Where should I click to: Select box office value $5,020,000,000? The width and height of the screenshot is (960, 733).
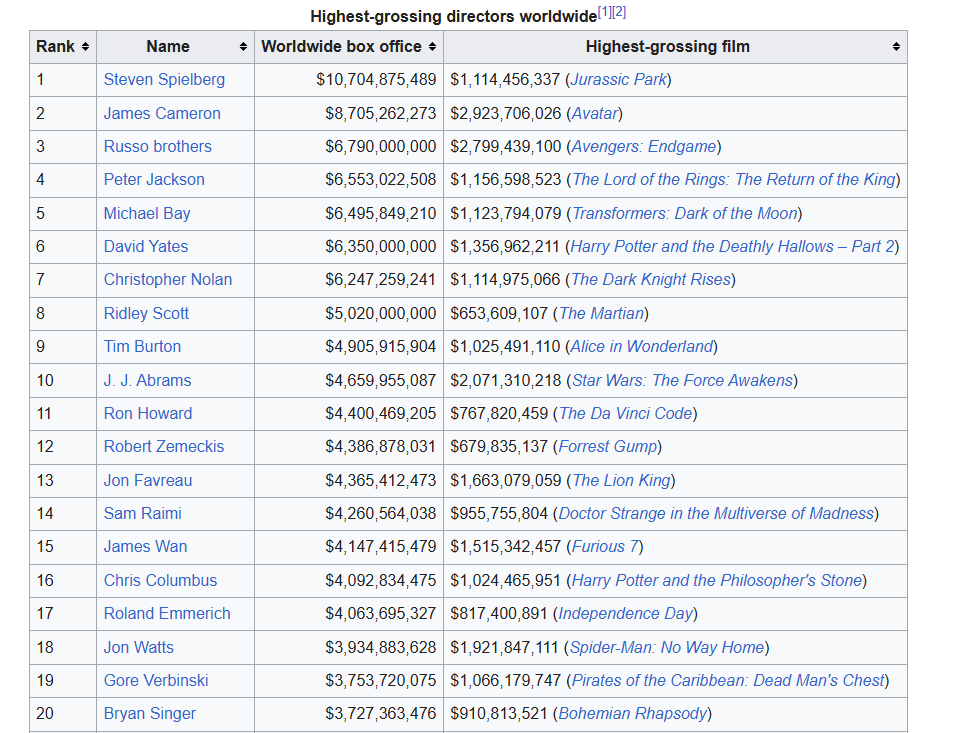click(x=381, y=314)
